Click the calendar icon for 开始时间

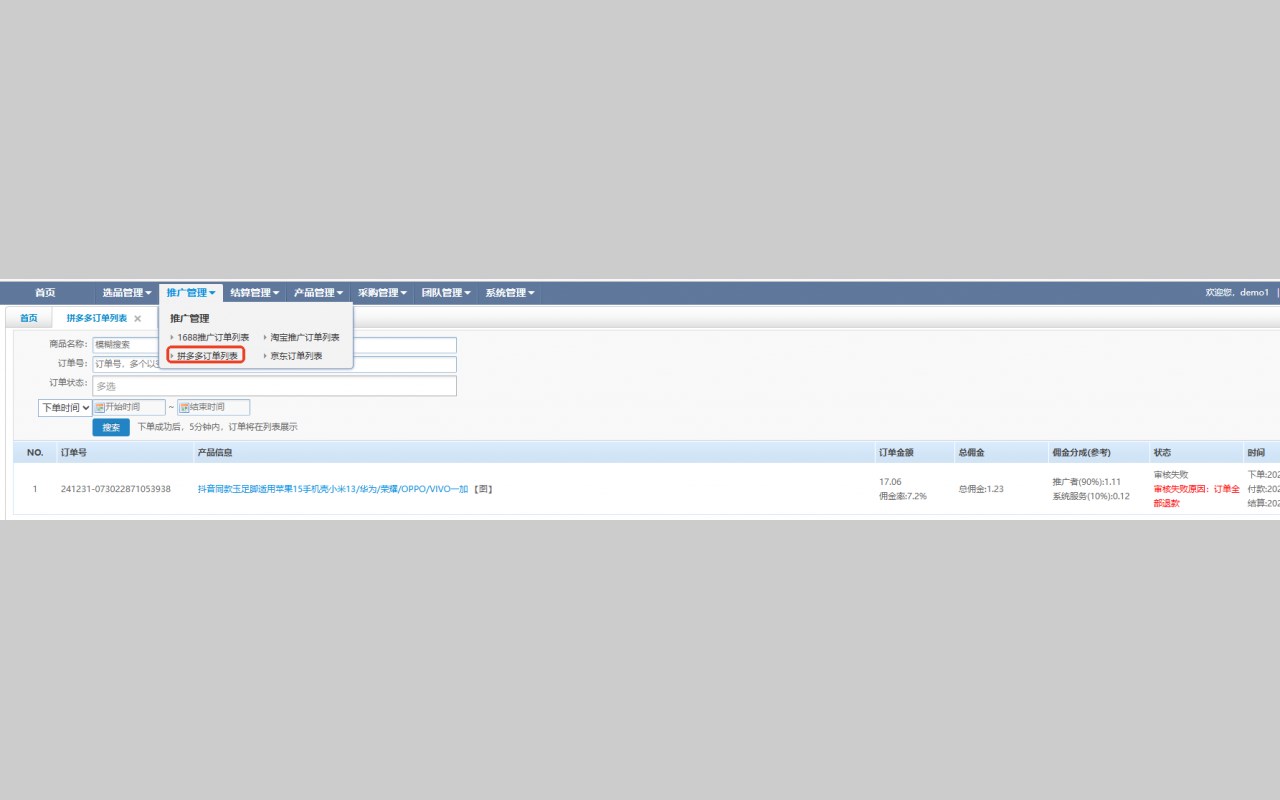click(x=100, y=408)
